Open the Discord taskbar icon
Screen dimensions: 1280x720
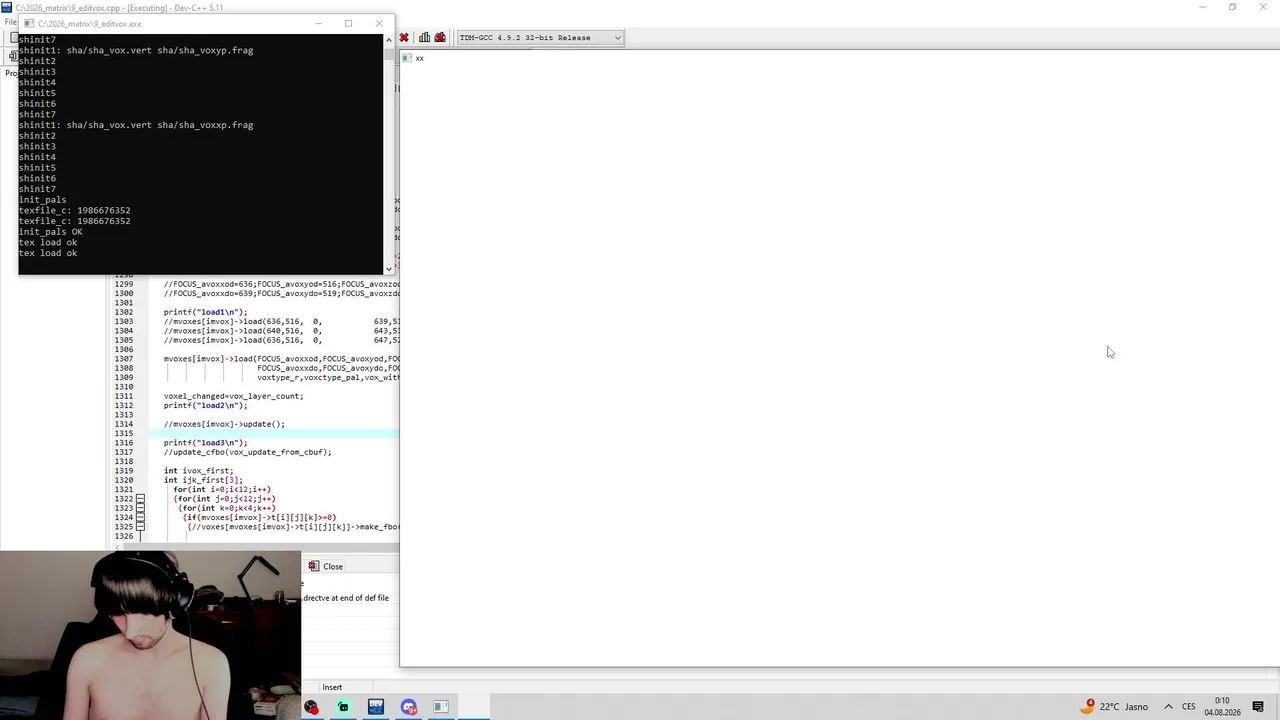[409, 707]
